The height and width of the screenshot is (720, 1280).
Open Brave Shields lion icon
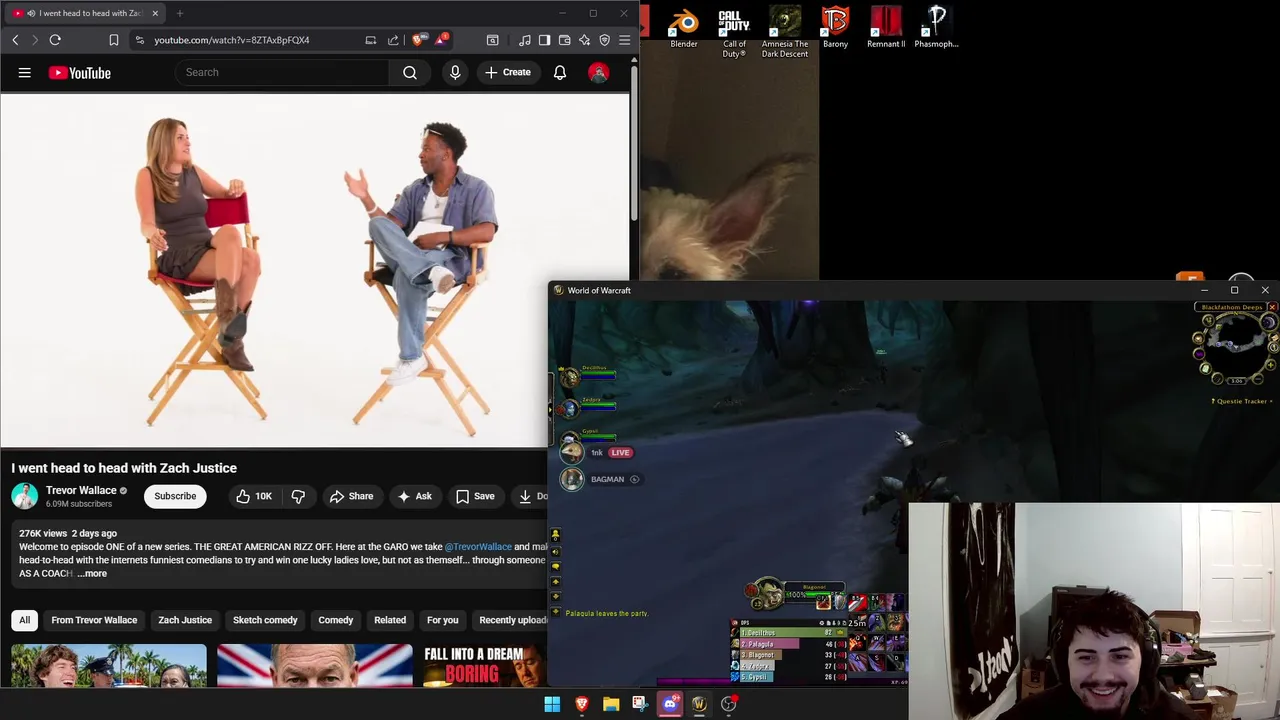click(417, 40)
